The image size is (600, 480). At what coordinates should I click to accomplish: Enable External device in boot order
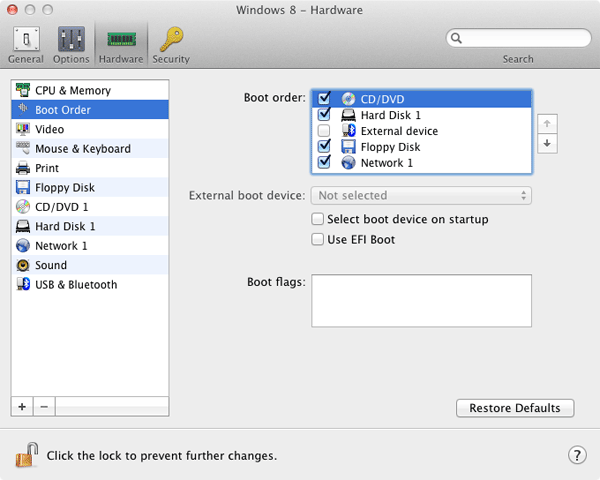click(x=324, y=131)
